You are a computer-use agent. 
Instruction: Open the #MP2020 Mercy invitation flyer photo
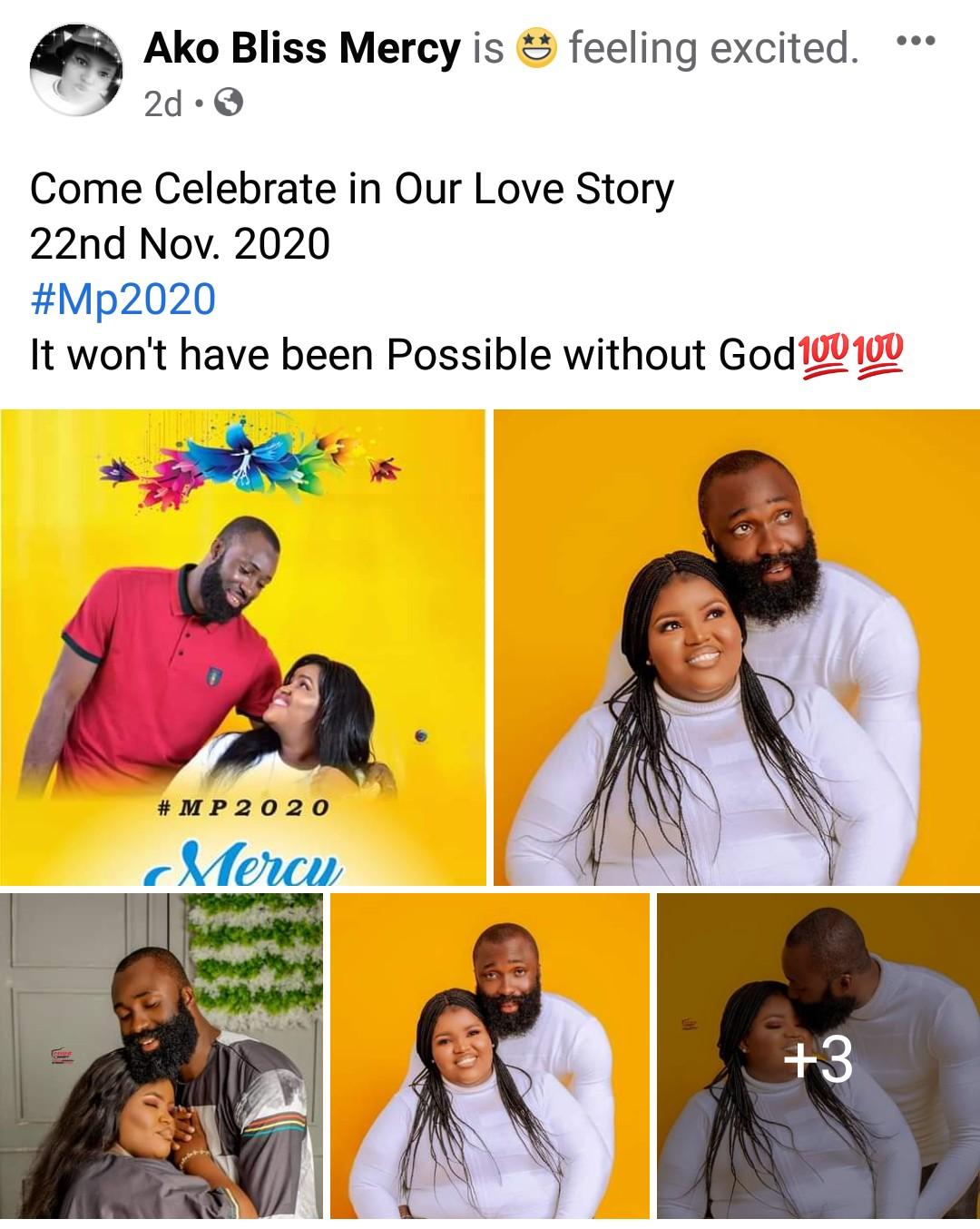242,647
